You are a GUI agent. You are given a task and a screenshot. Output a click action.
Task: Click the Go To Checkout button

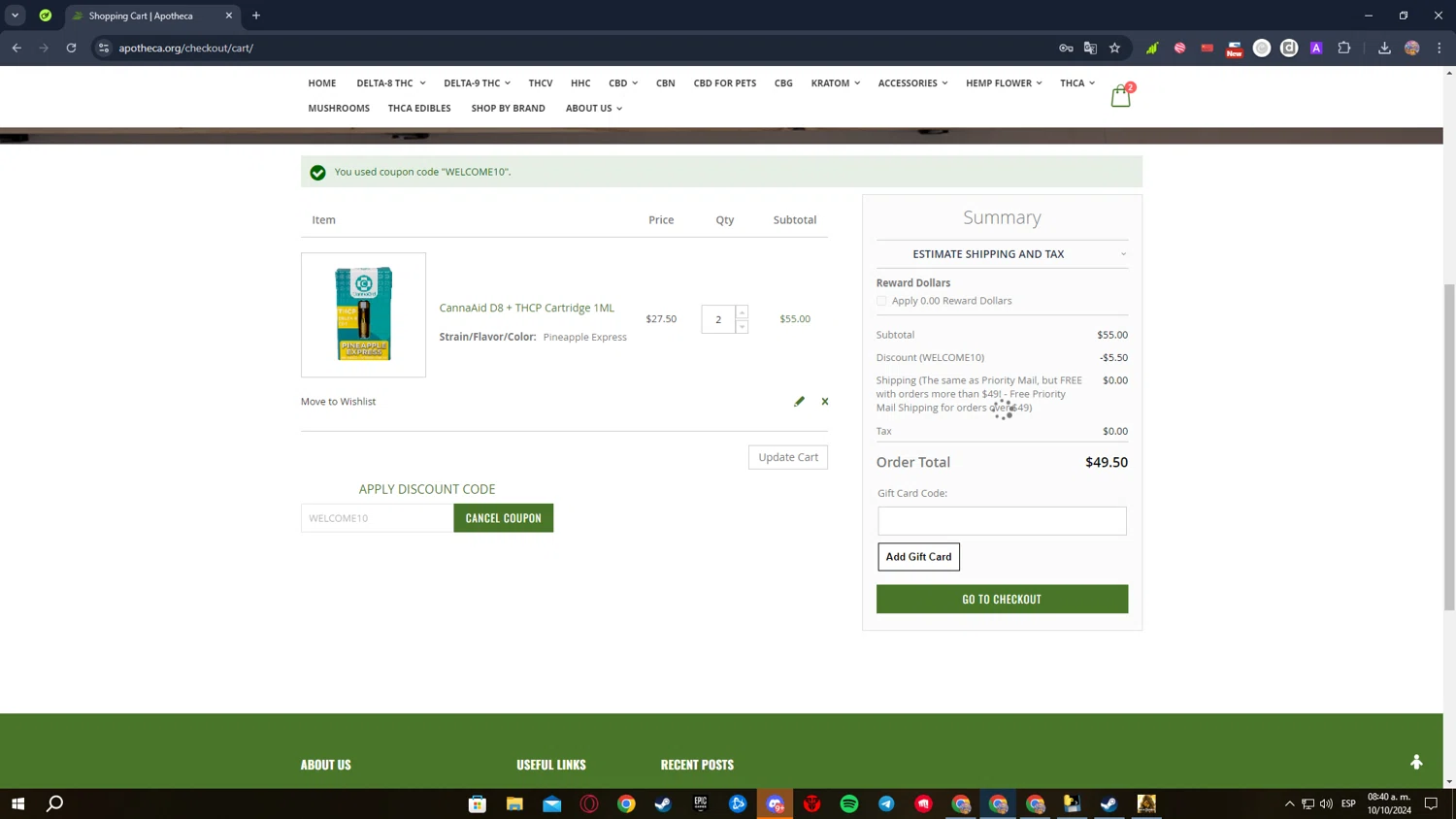click(x=1002, y=599)
